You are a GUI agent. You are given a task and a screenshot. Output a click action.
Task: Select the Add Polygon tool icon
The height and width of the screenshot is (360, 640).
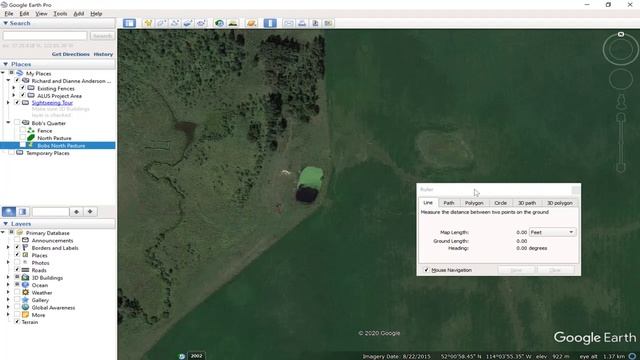pyautogui.click(x=161, y=23)
